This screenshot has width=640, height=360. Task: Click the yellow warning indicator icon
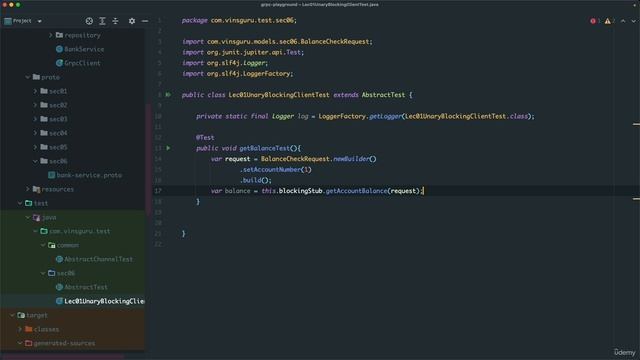607,21
